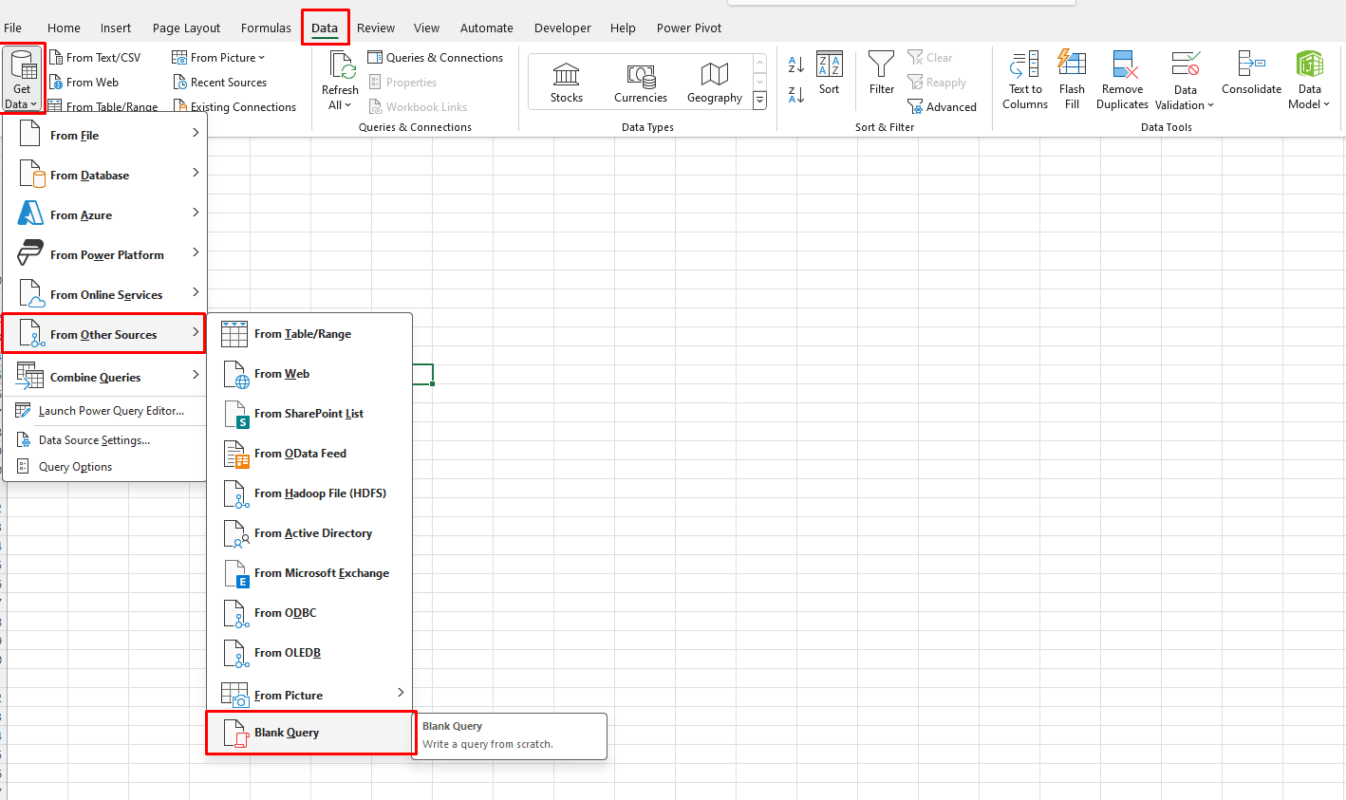Select the Geography data type
The width and height of the screenshot is (1346, 800).
pos(714,83)
